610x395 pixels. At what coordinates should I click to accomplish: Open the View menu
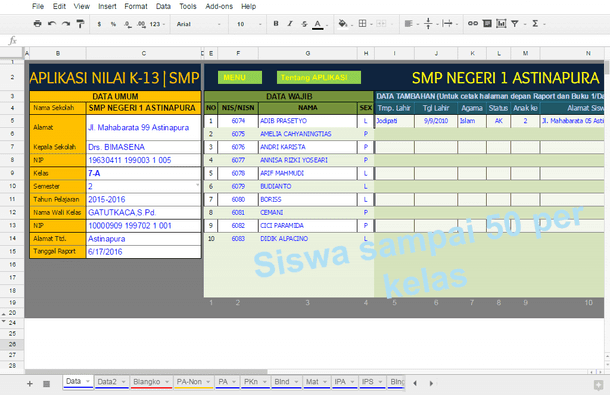[82, 6]
